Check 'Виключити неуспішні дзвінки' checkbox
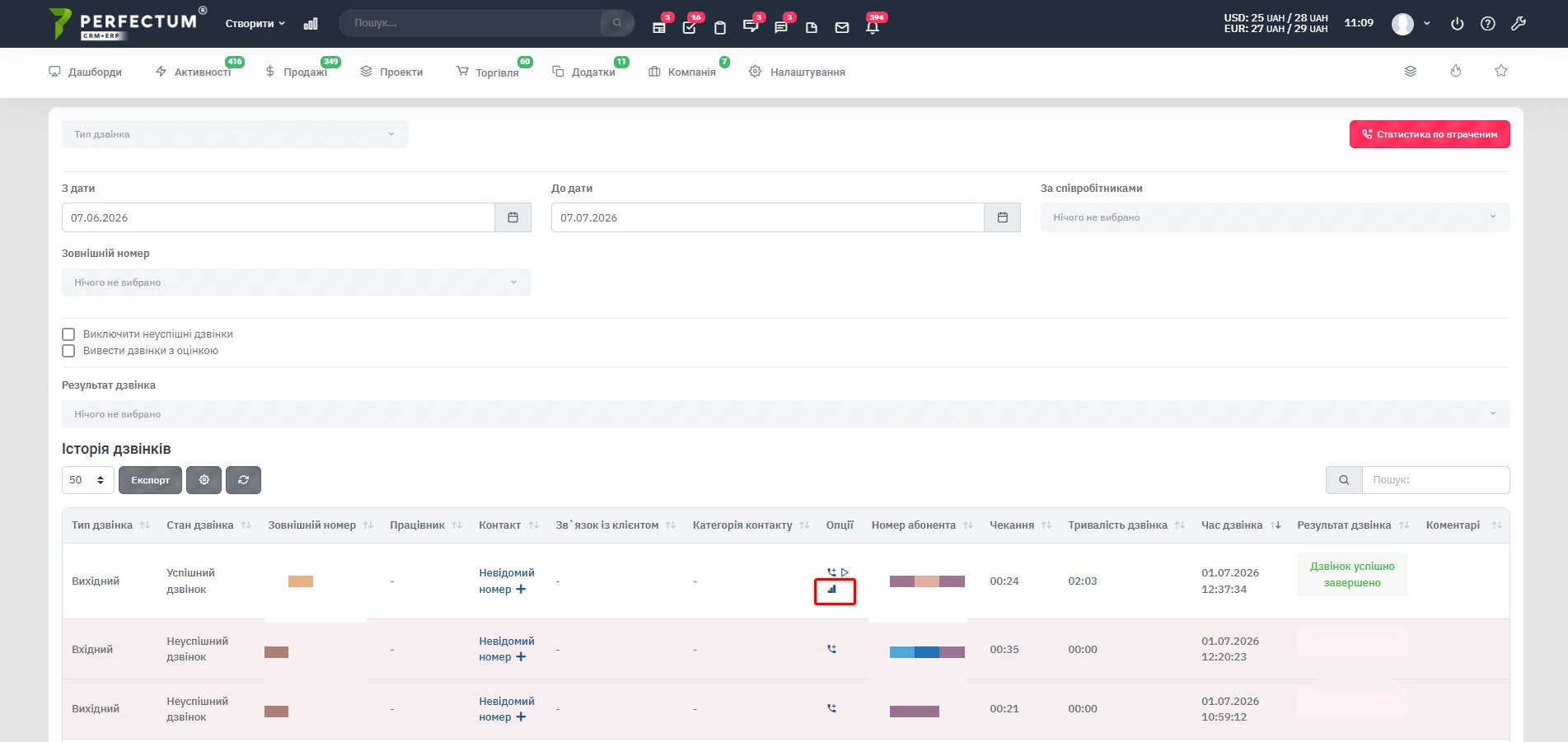This screenshot has width=1568, height=742. coord(68,334)
